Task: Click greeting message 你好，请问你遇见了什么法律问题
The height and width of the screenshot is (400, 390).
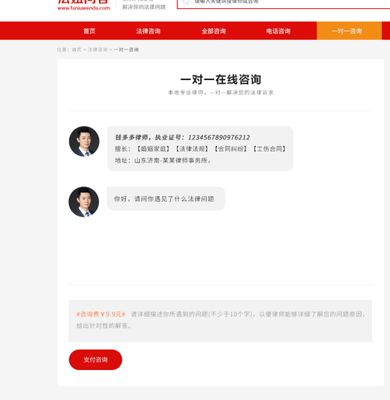Action: tap(164, 199)
